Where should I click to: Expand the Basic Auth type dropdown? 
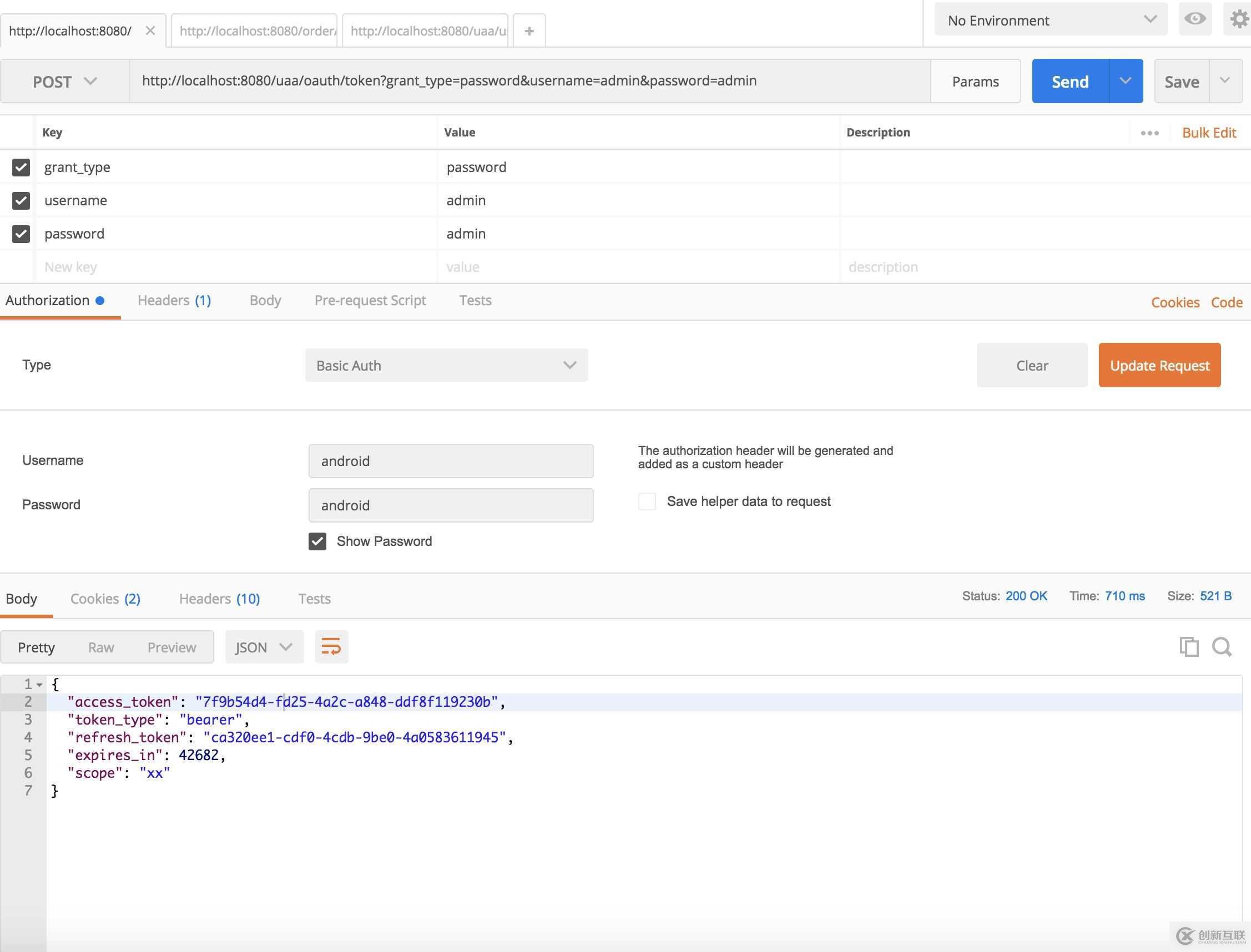446,366
